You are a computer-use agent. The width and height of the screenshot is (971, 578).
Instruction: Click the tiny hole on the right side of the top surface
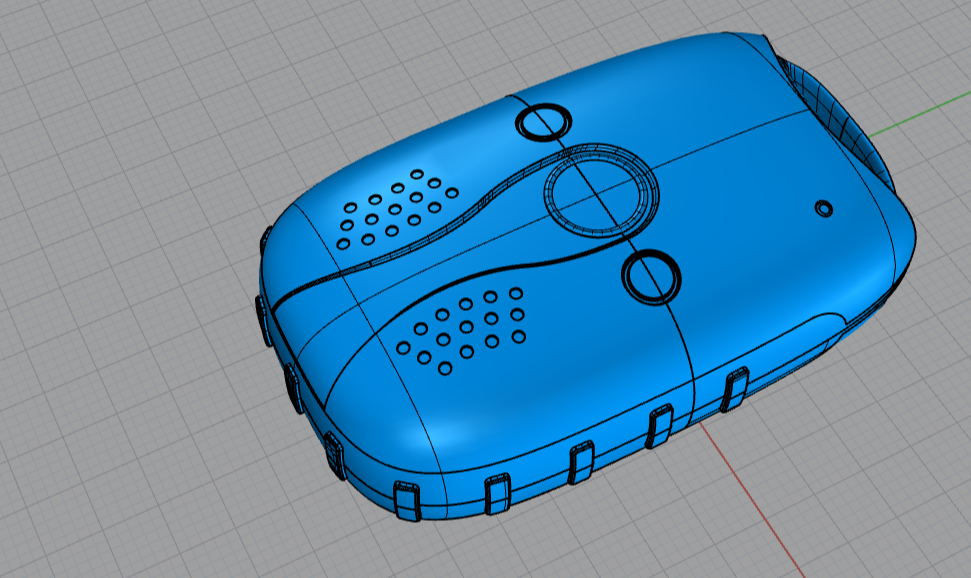coord(824,208)
